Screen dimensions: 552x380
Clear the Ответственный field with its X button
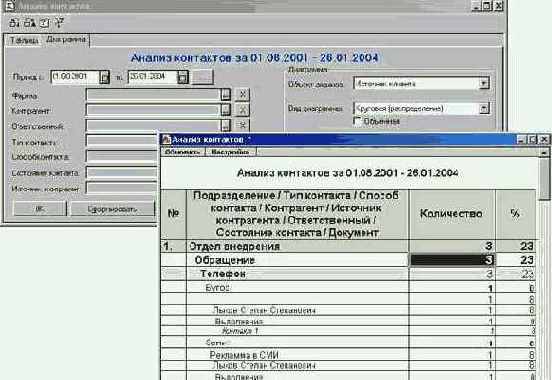click(242, 125)
